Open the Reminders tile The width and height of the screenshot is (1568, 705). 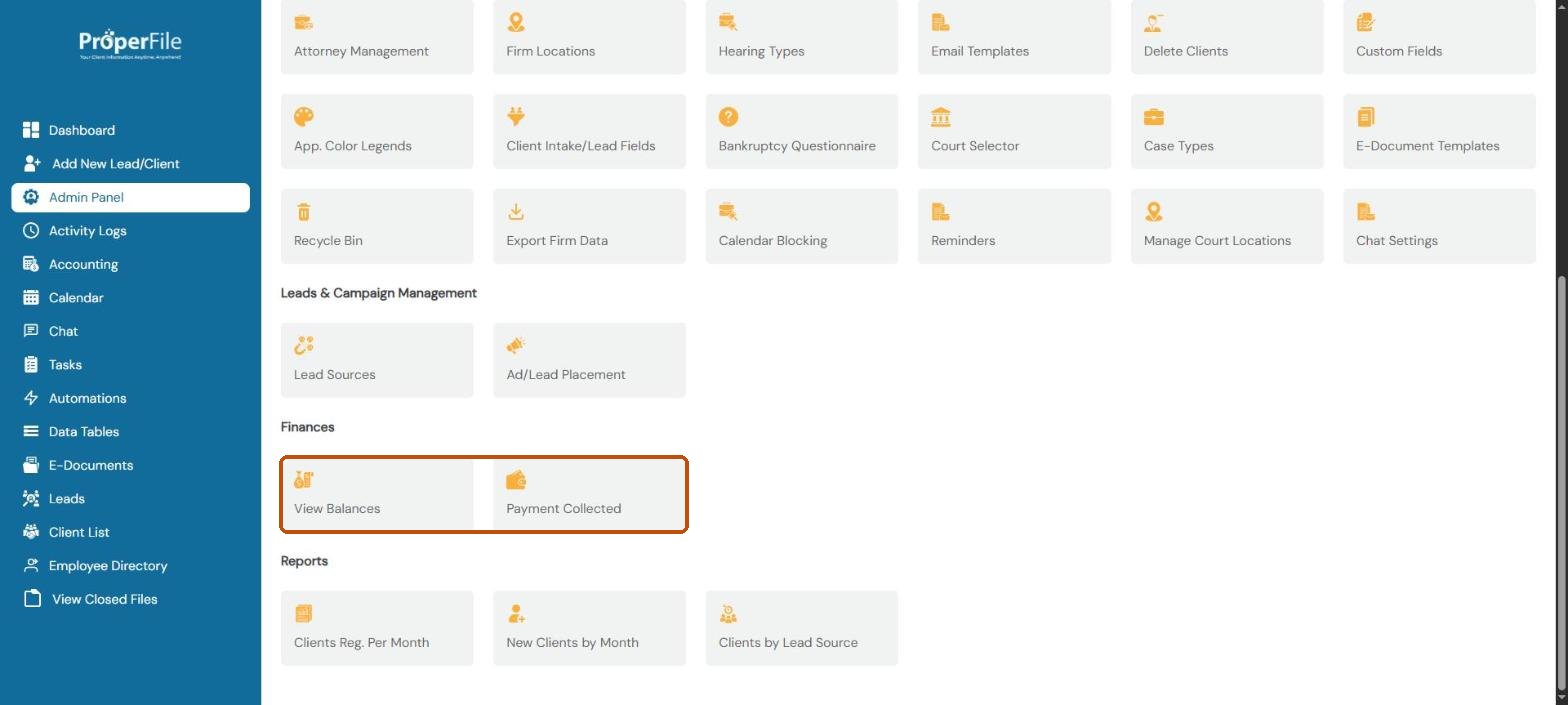(x=1014, y=226)
